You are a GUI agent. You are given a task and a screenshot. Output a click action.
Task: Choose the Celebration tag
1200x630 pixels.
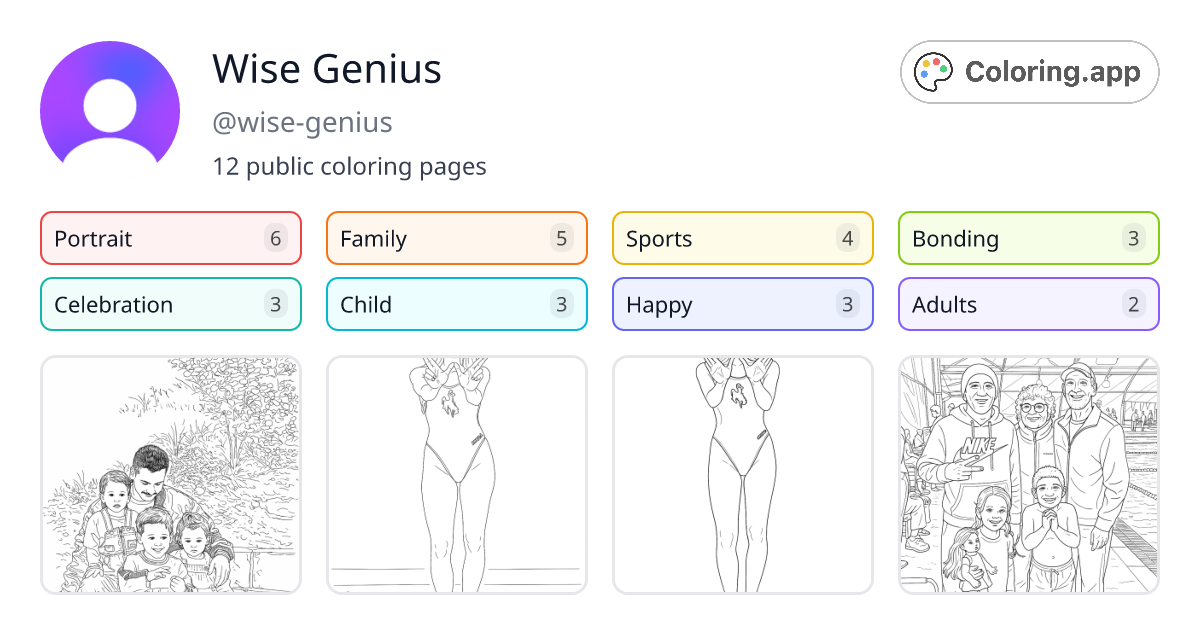[x=170, y=304]
